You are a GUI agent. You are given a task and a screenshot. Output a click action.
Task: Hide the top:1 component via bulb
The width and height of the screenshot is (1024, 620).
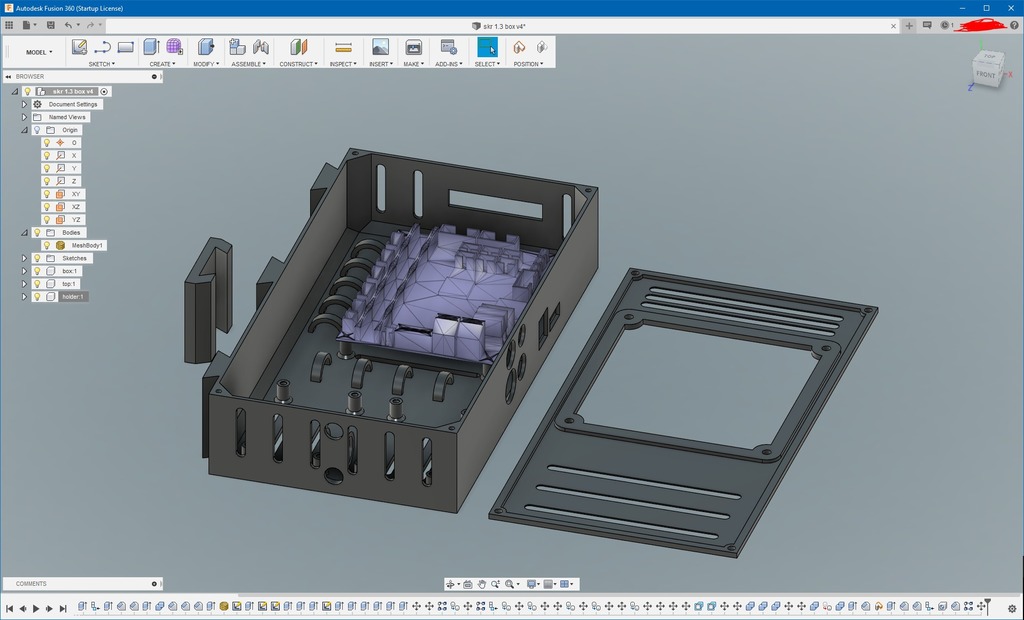pos(37,284)
